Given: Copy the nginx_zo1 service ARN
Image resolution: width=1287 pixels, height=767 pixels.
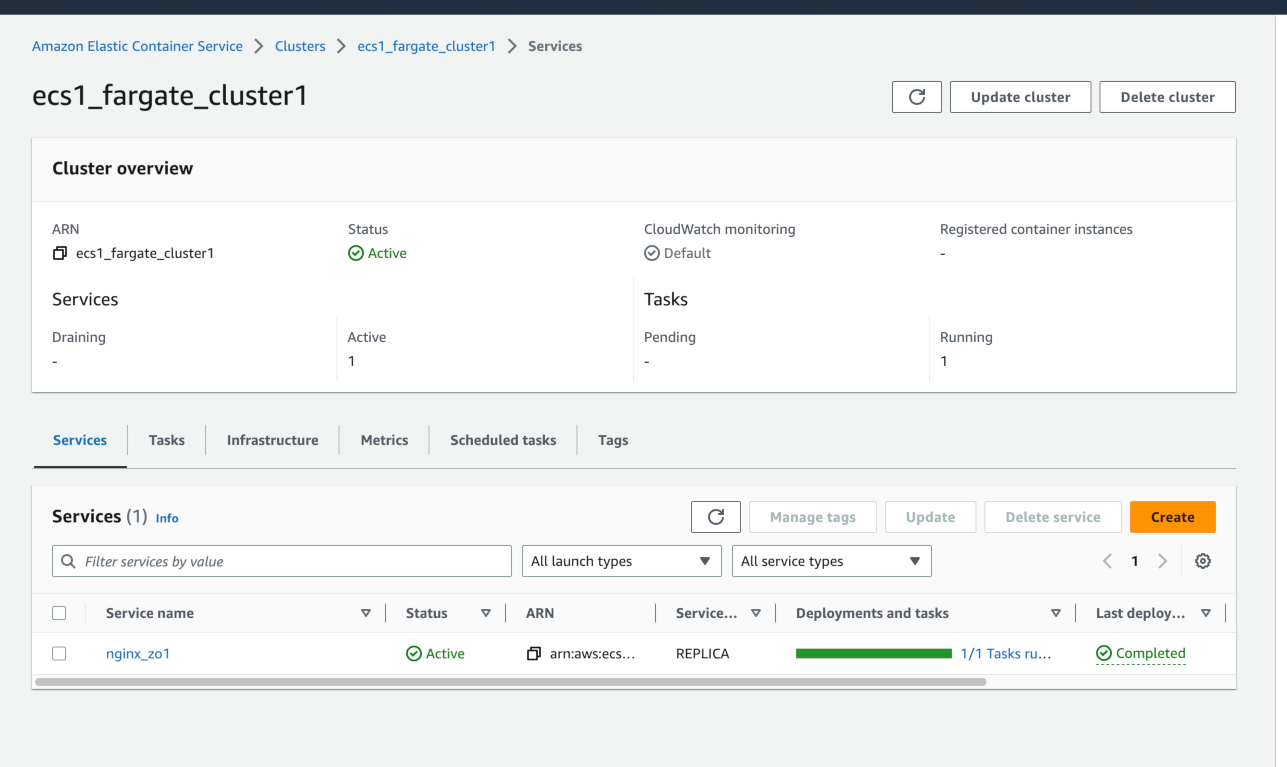Looking at the screenshot, I should (534, 654).
